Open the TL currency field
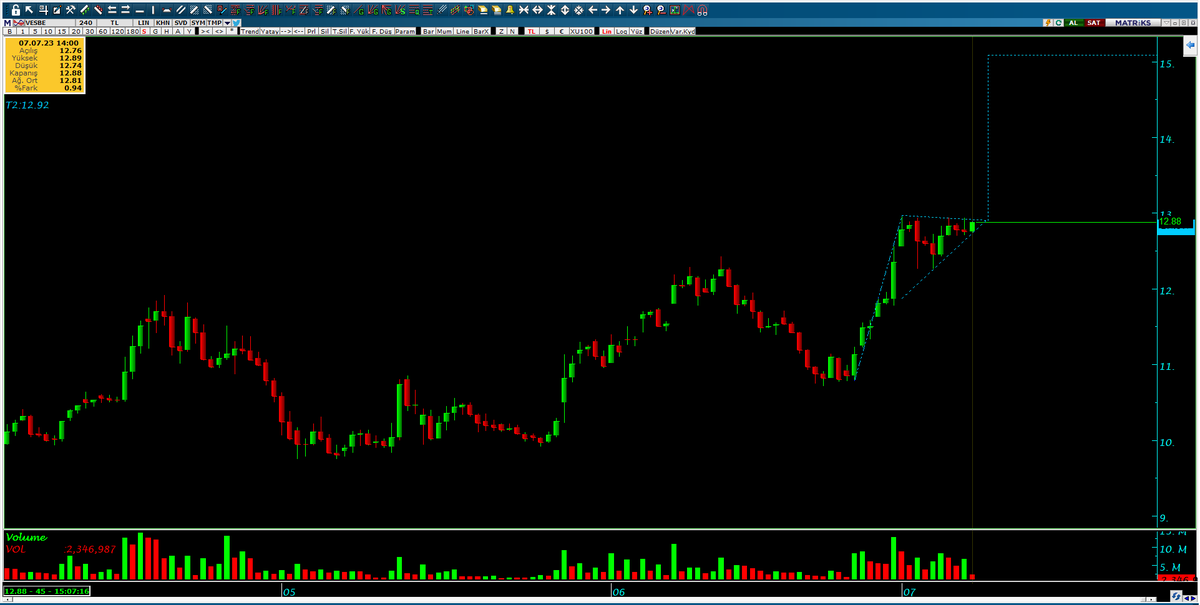This screenshot has height=605, width=1200. point(115,23)
